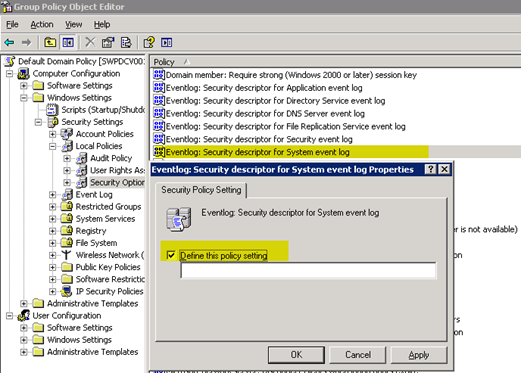Click the Event Log tree icon
Image resolution: width=521 pixels, height=373 pixels.
(x=67, y=195)
